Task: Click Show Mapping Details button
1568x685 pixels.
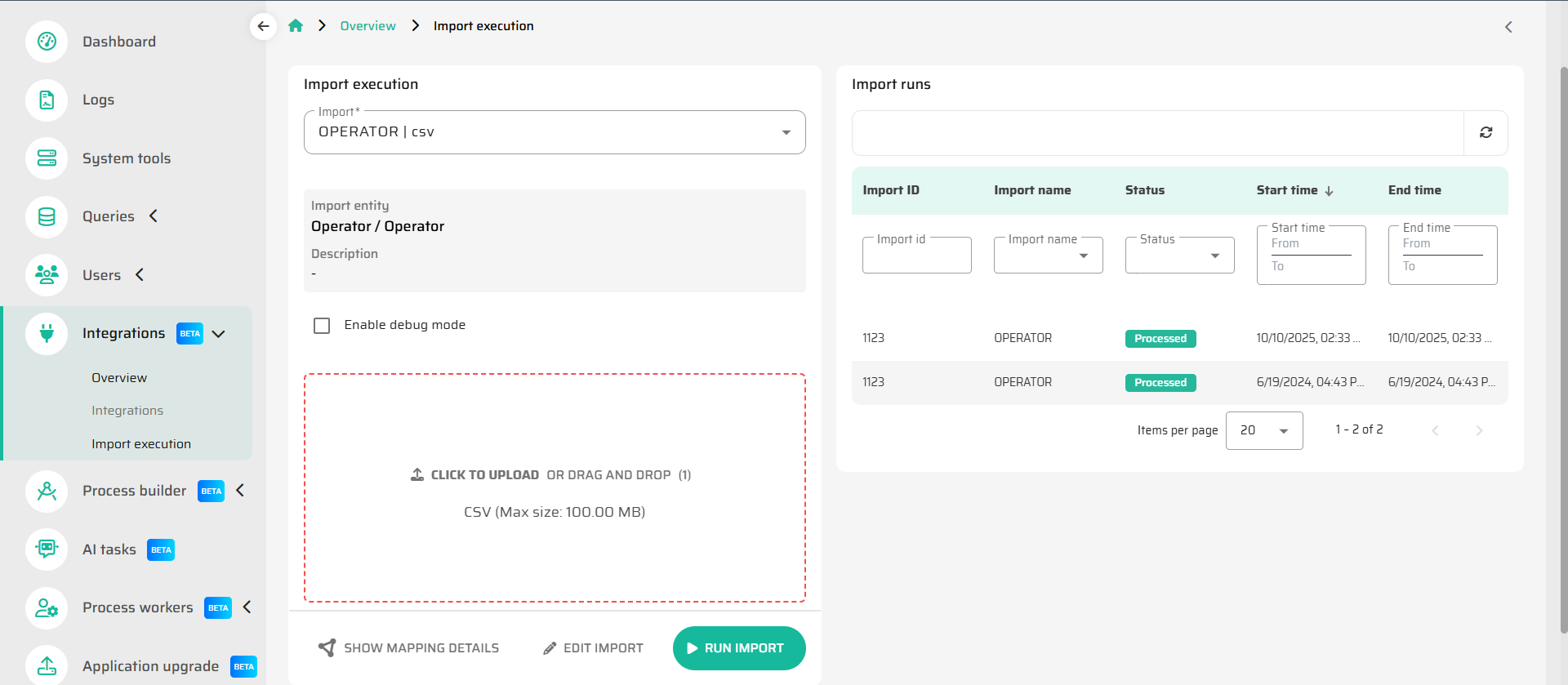Action: coord(408,648)
